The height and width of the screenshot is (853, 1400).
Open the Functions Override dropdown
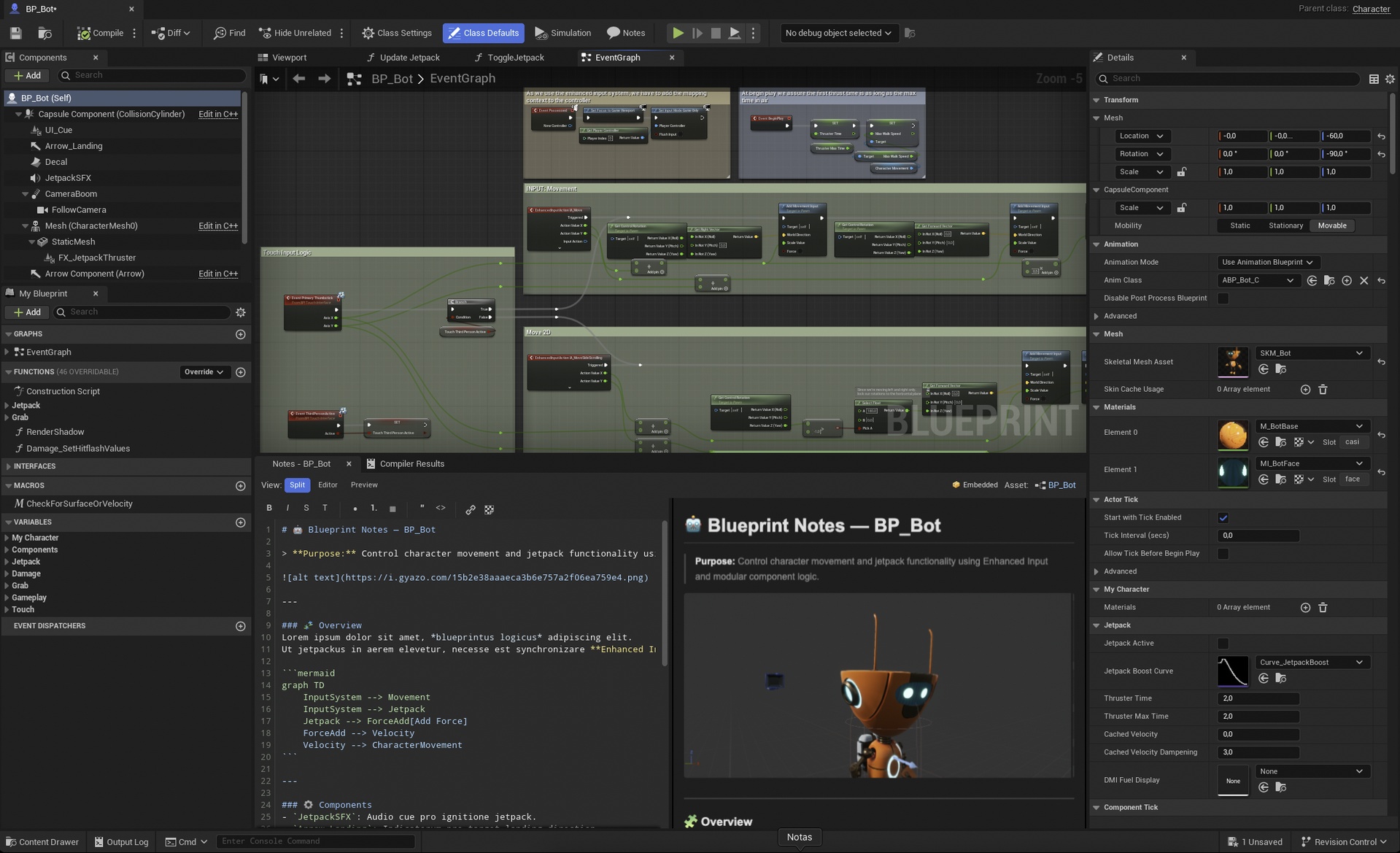(x=204, y=372)
